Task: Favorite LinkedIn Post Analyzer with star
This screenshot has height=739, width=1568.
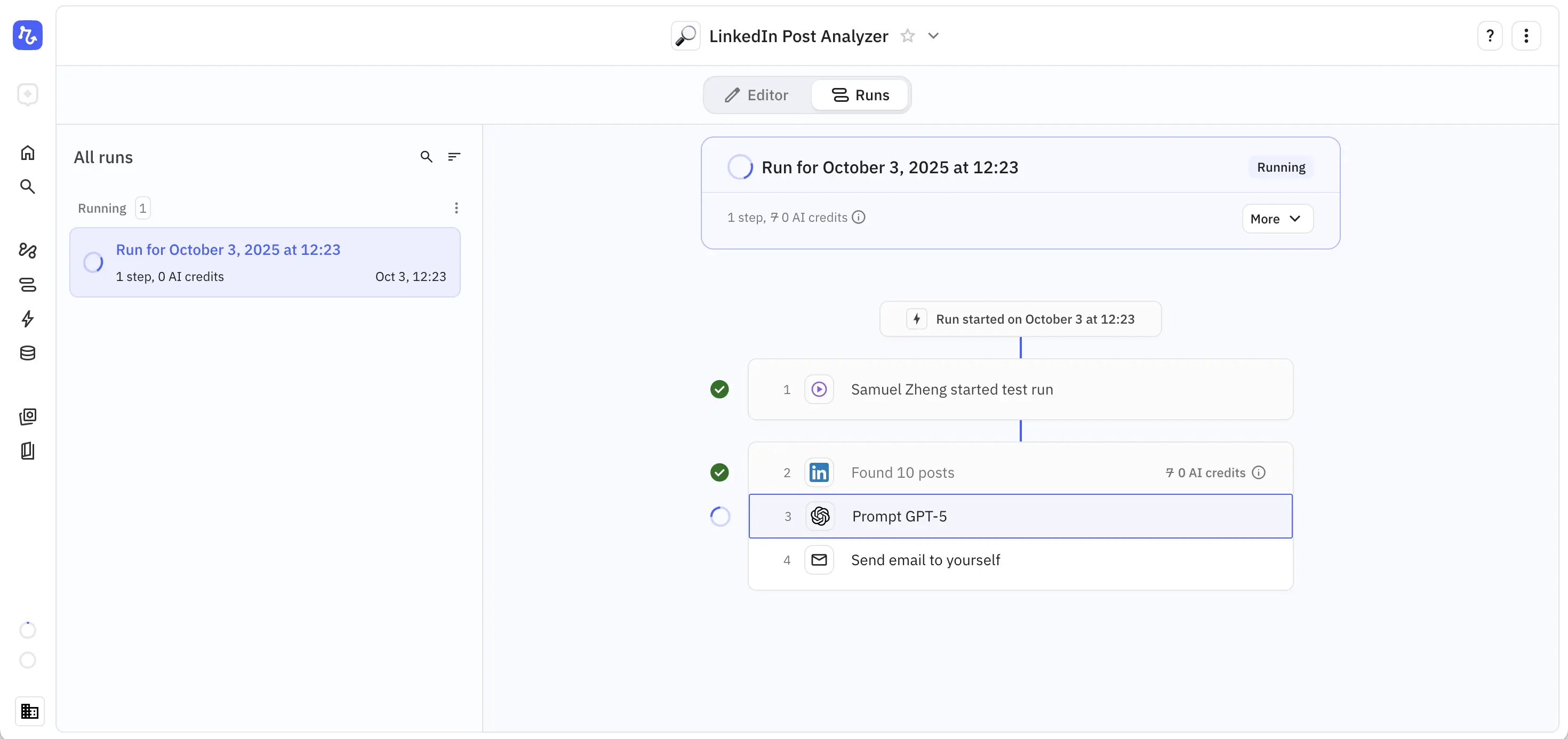Action: coord(907,36)
